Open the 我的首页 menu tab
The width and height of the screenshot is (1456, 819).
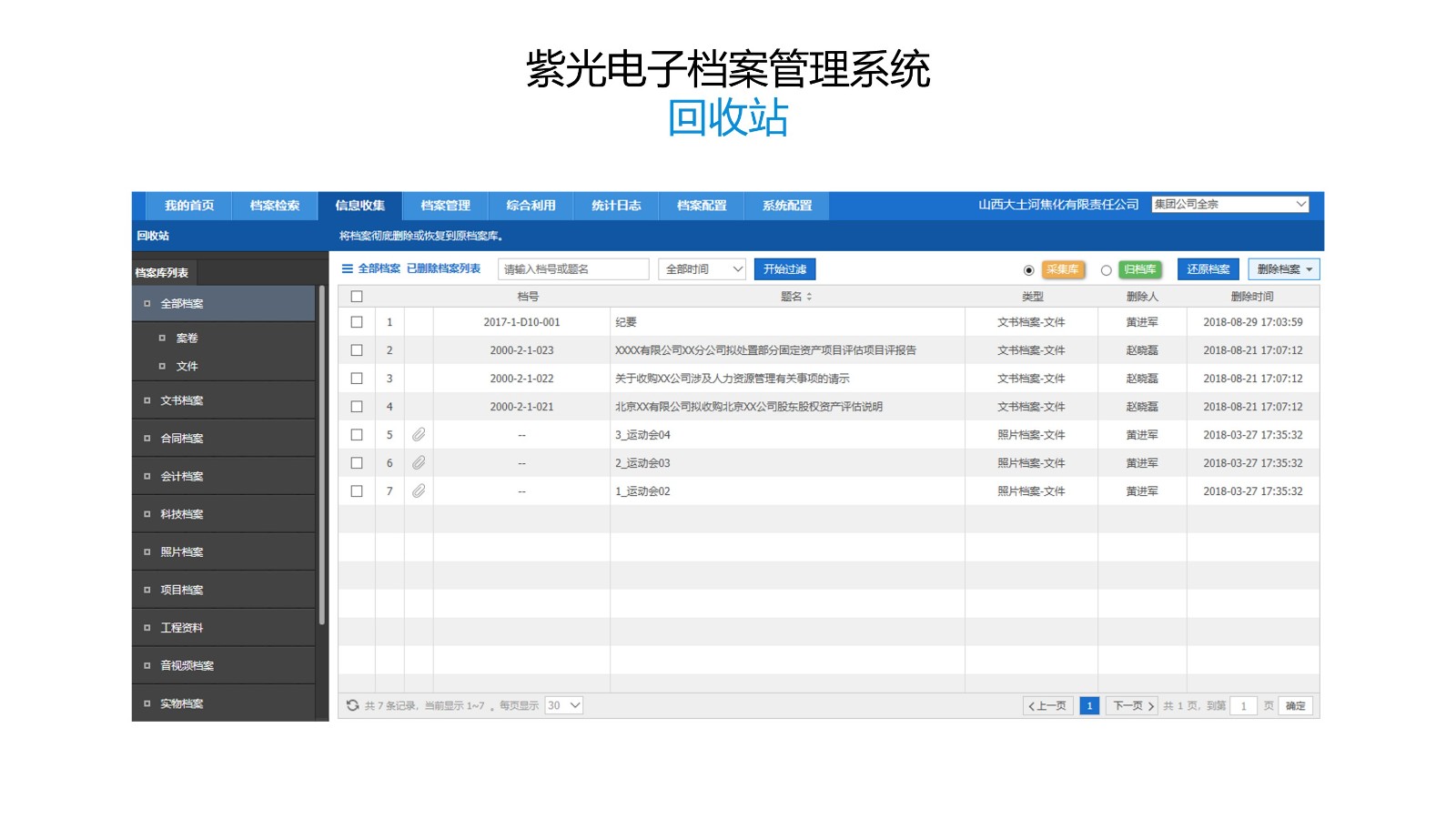point(189,206)
